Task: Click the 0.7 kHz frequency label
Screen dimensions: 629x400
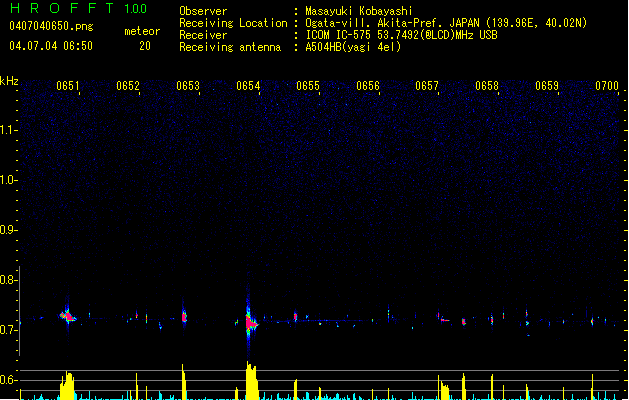Action: pos(8,330)
